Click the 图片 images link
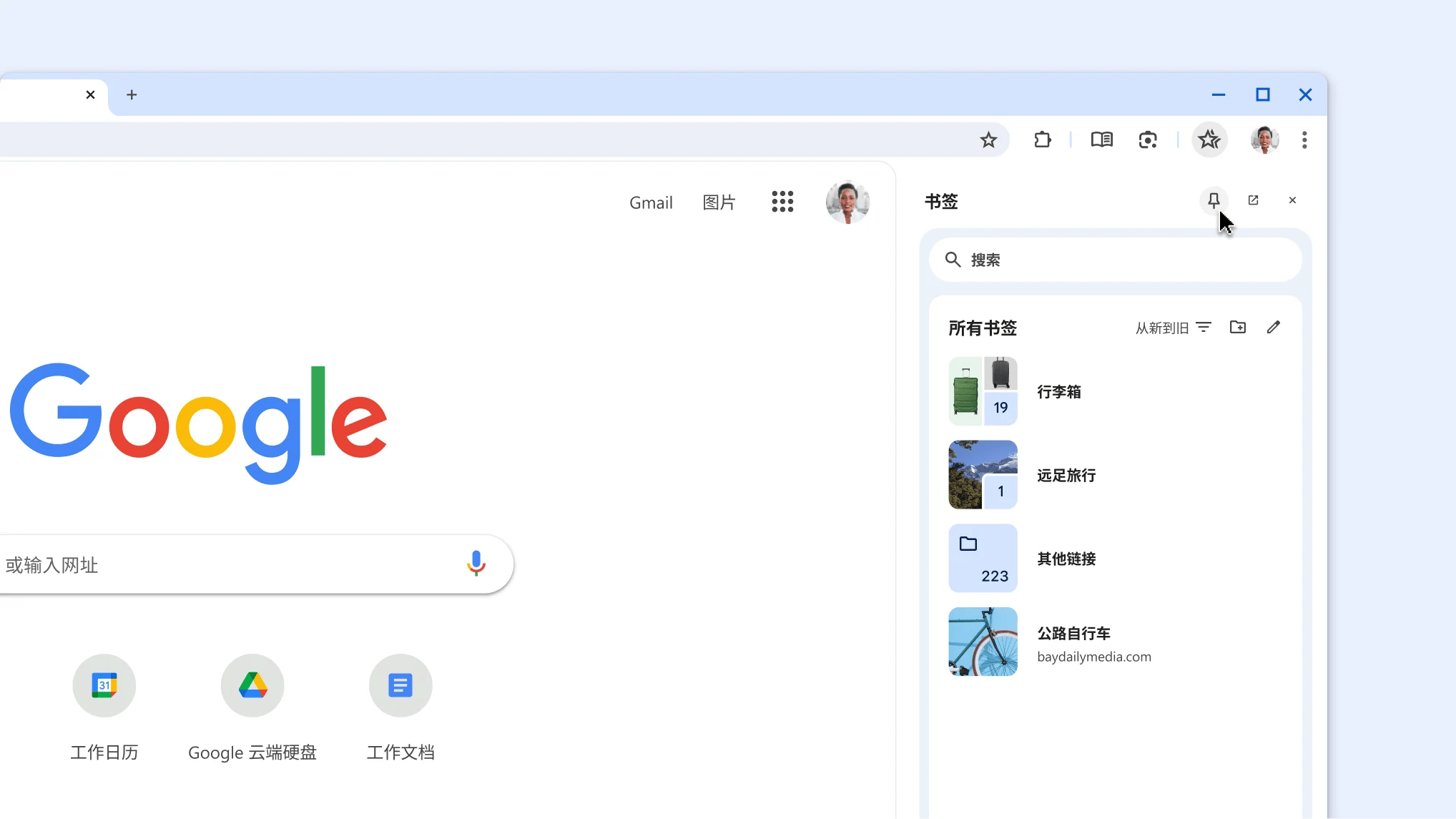This screenshot has height=819, width=1456. (719, 203)
